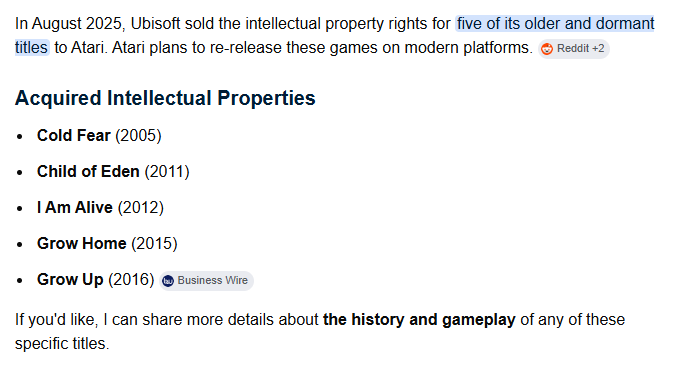681x378 pixels.
Task: Click the bold 'the history and gameplay' text
Action: pyautogui.click(x=419, y=320)
